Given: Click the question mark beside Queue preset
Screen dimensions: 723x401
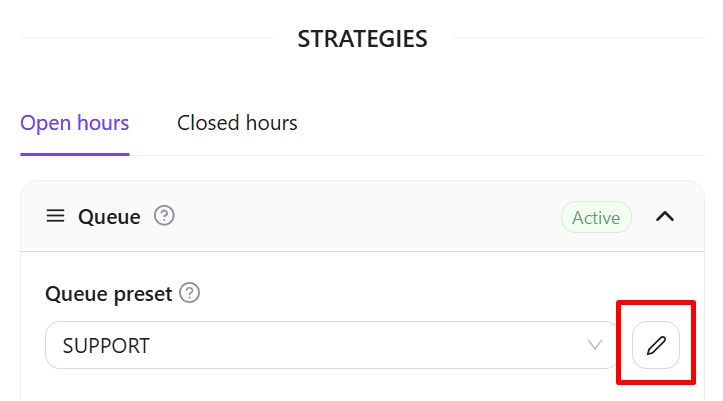Looking at the screenshot, I should click(x=190, y=294).
